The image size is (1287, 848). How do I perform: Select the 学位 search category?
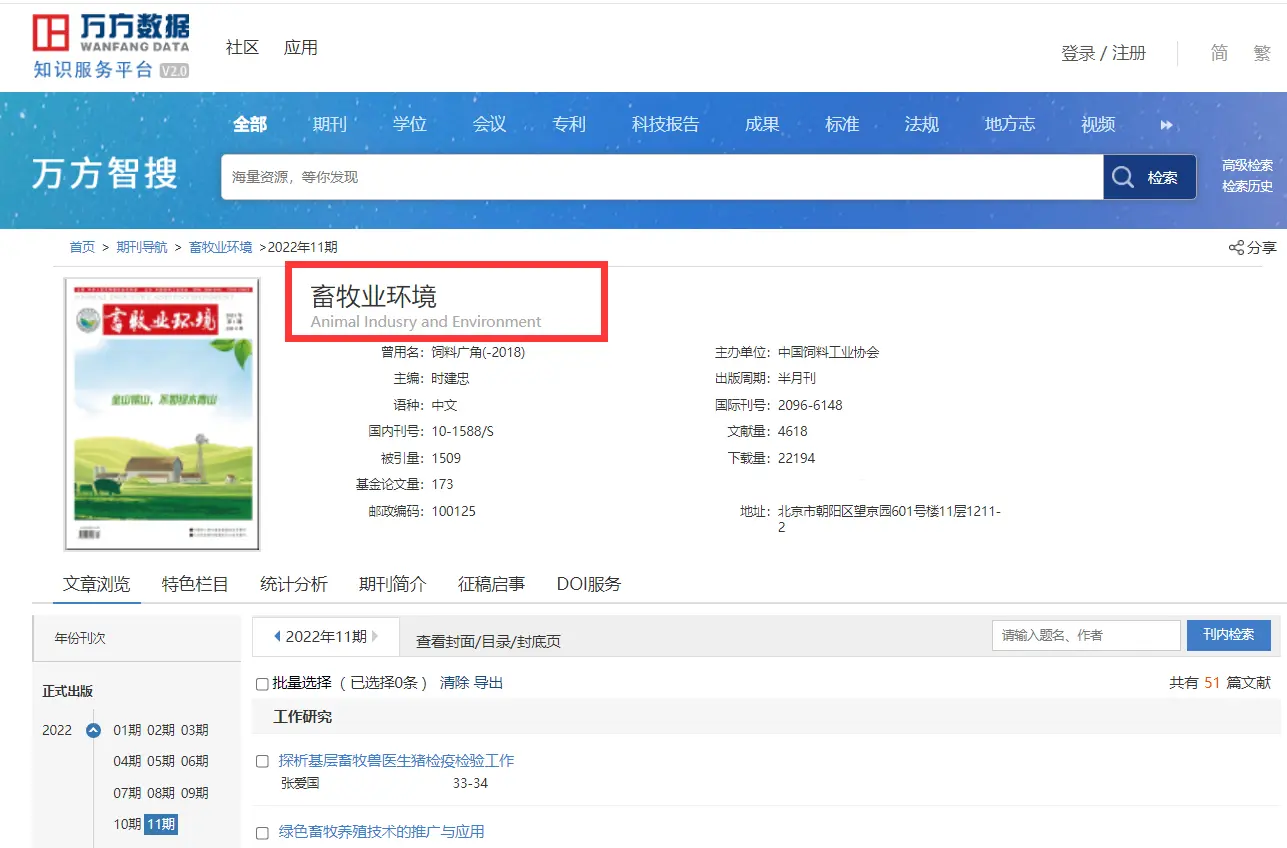pos(410,124)
